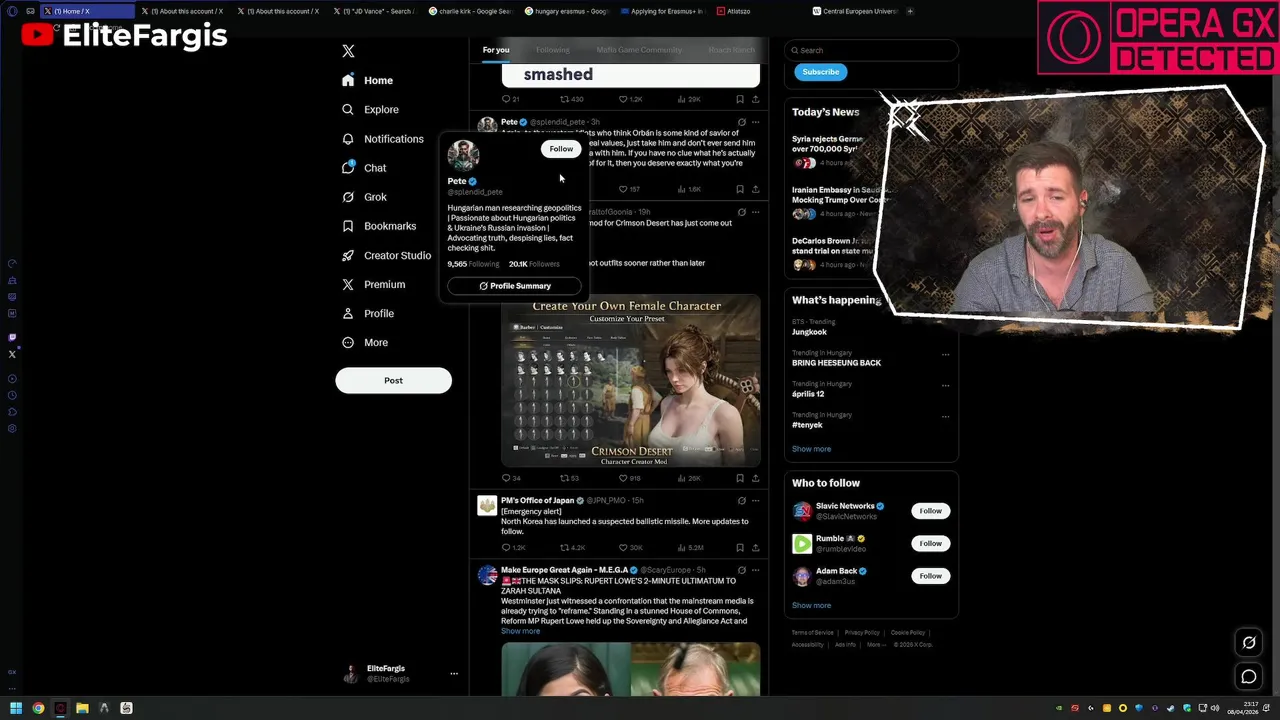This screenshot has width=1280, height=720.
Task: Open Grok icon on the M.E.G.A post
Action: coord(741,570)
